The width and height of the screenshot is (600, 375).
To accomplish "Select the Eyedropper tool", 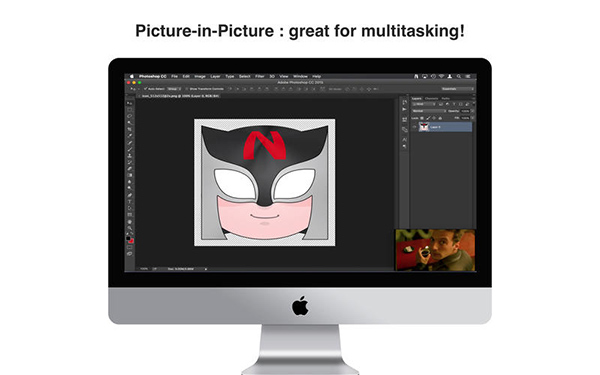I will [129, 135].
